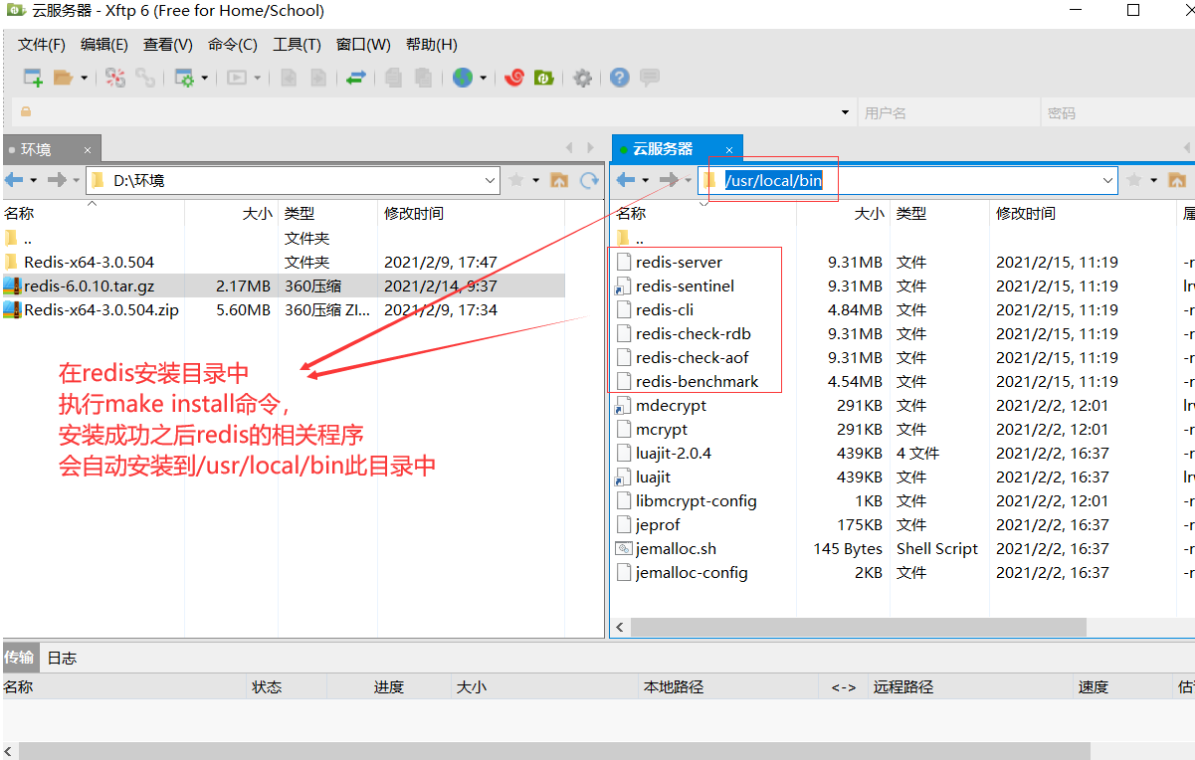Open local bookmark star dropdown arrow
This screenshot has height=760, width=1195.
(x=536, y=181)
